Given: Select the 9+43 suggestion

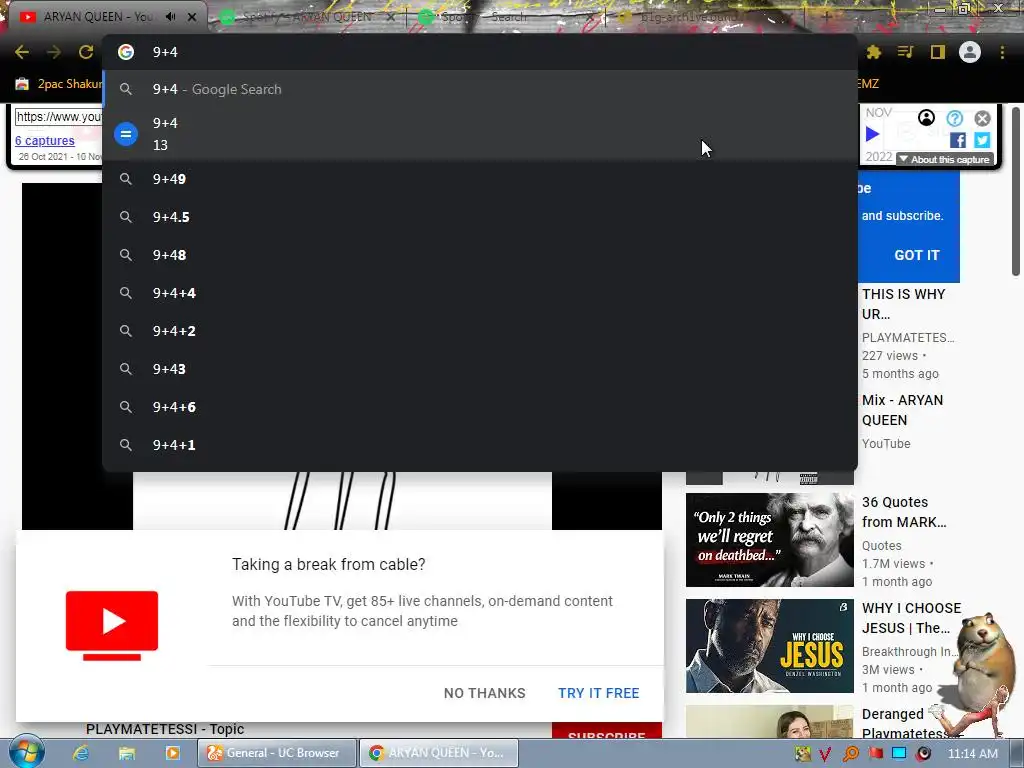Looking at the screenshot, I should pyautogui.click(x=480, y=369).
